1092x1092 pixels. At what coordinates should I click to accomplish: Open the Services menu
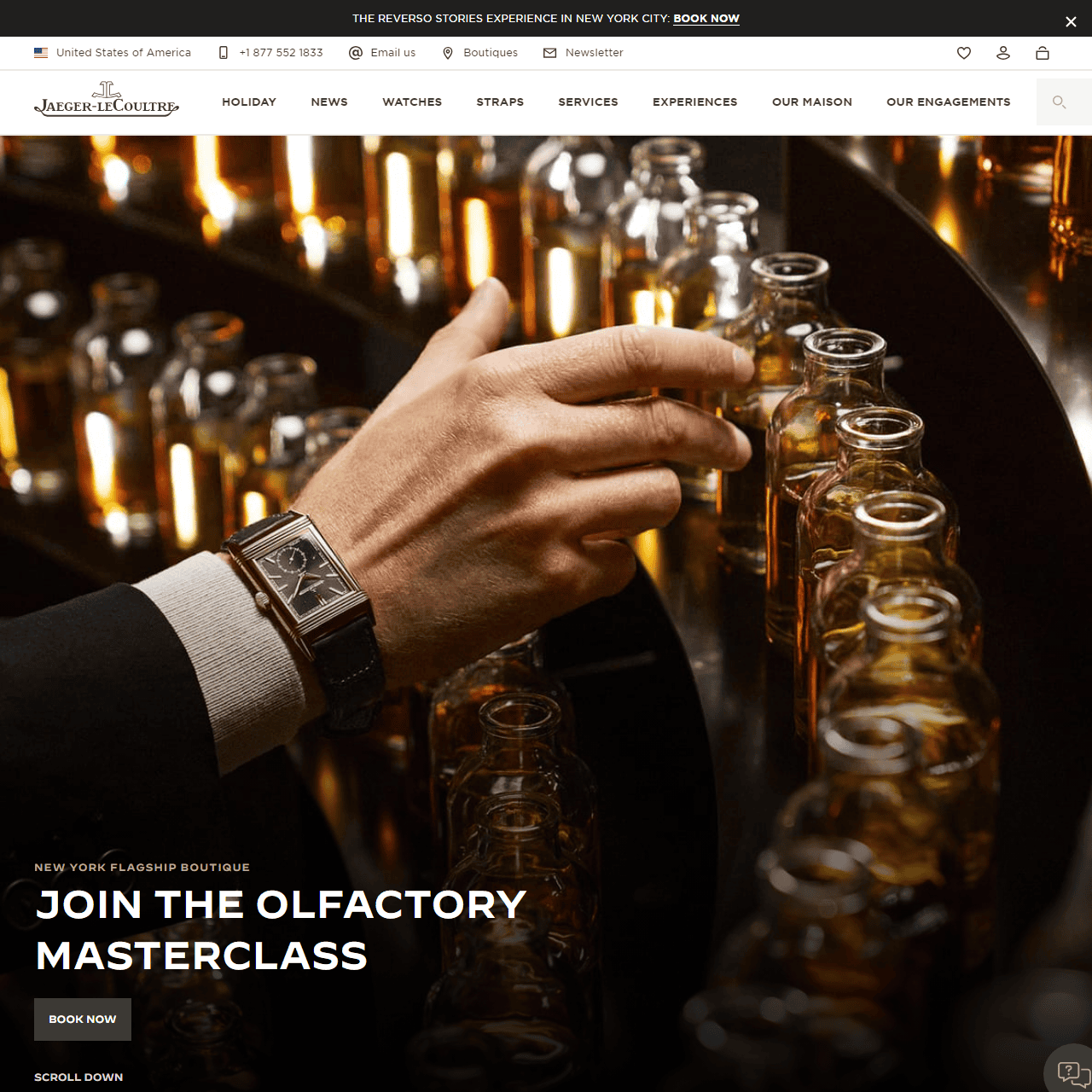[x=589, y=102]
